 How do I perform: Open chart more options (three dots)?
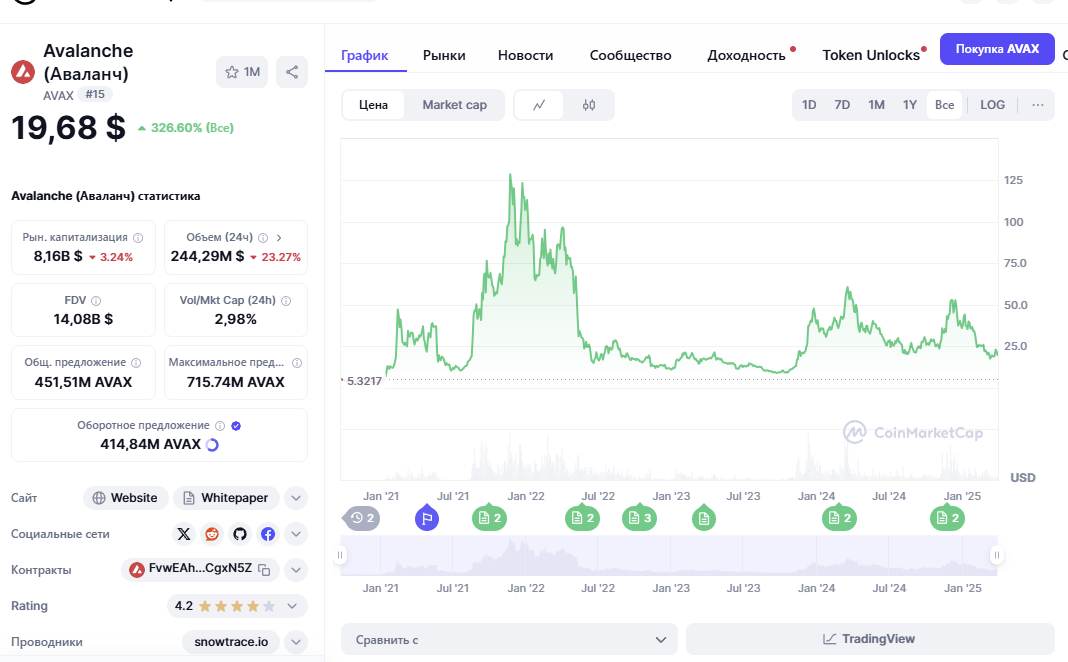[1037, 105]
